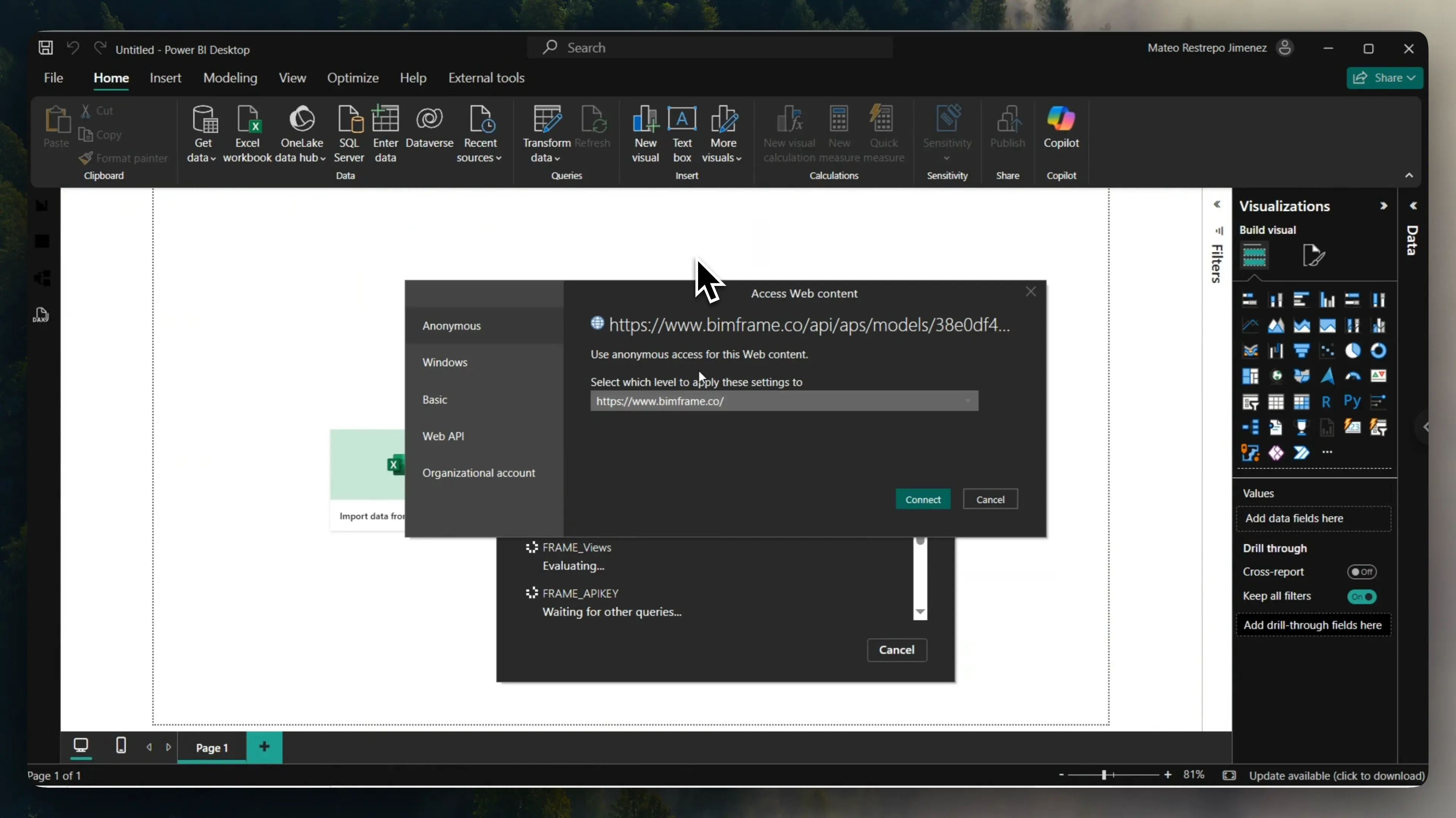The image size is (1456, 818).
Task: Select the Python visual icon
Action: [1352, 400]
